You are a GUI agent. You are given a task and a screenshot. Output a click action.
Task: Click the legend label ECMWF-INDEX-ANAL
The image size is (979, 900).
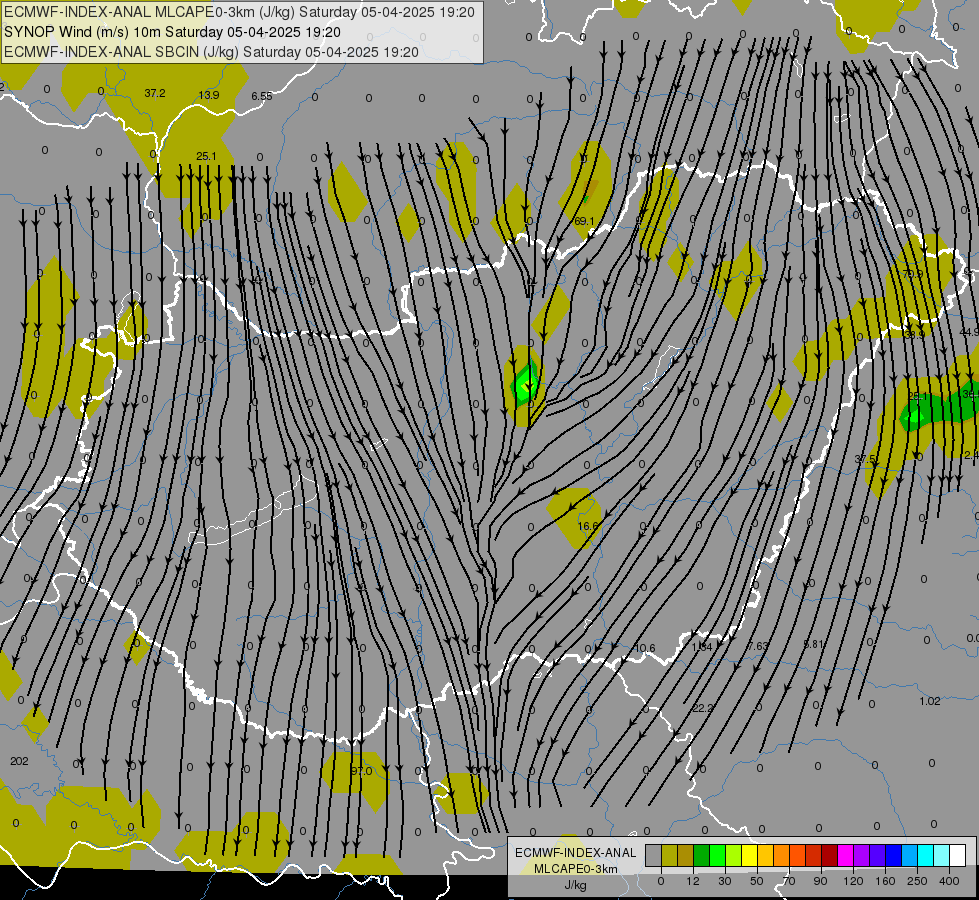point(575,853)
